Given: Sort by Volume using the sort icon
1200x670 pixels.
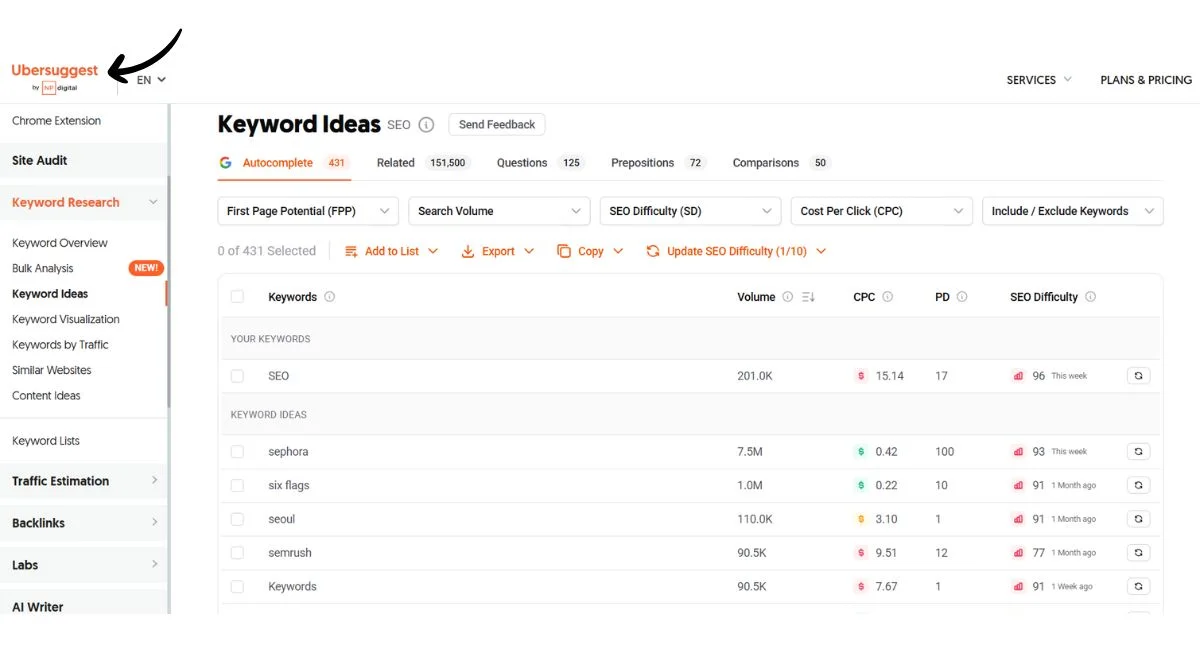Looking at the screenshot, I should tap(808, 297).
